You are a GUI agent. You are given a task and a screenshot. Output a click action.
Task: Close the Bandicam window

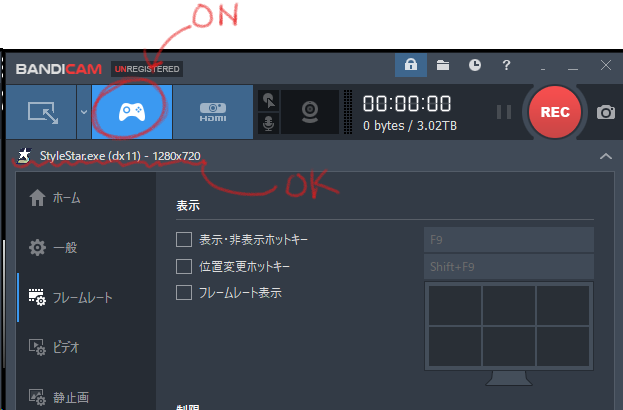pos(606,65)
